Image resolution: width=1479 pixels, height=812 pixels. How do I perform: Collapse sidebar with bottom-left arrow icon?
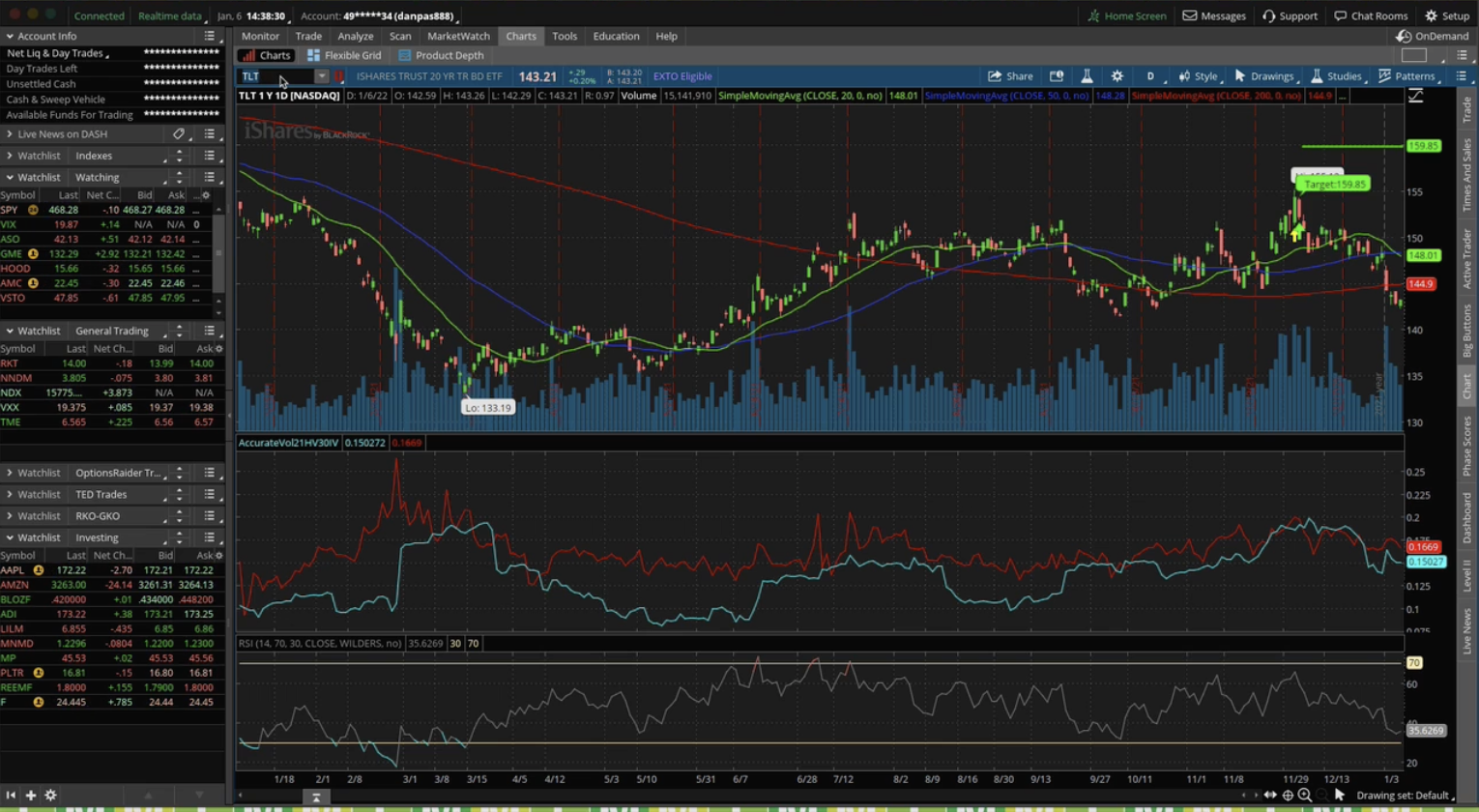tap(11, 796)
